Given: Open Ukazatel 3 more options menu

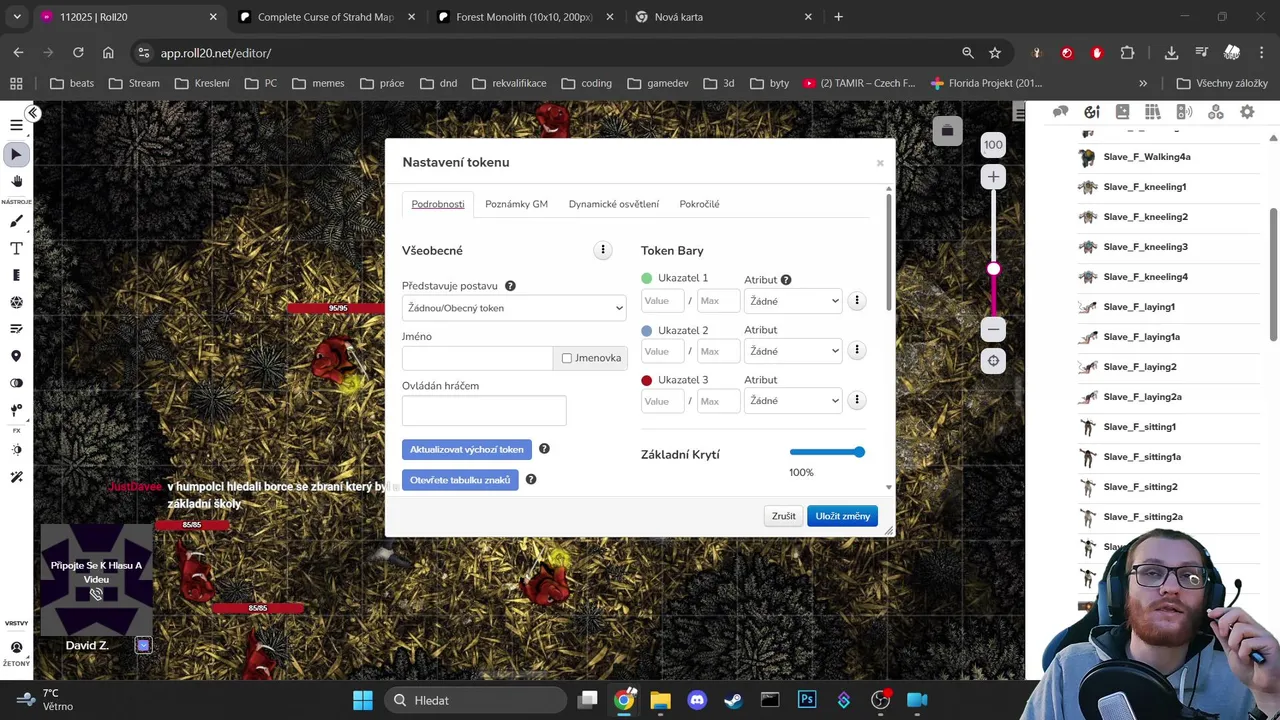Looking at the screenshot, I should tap(856, 400).
